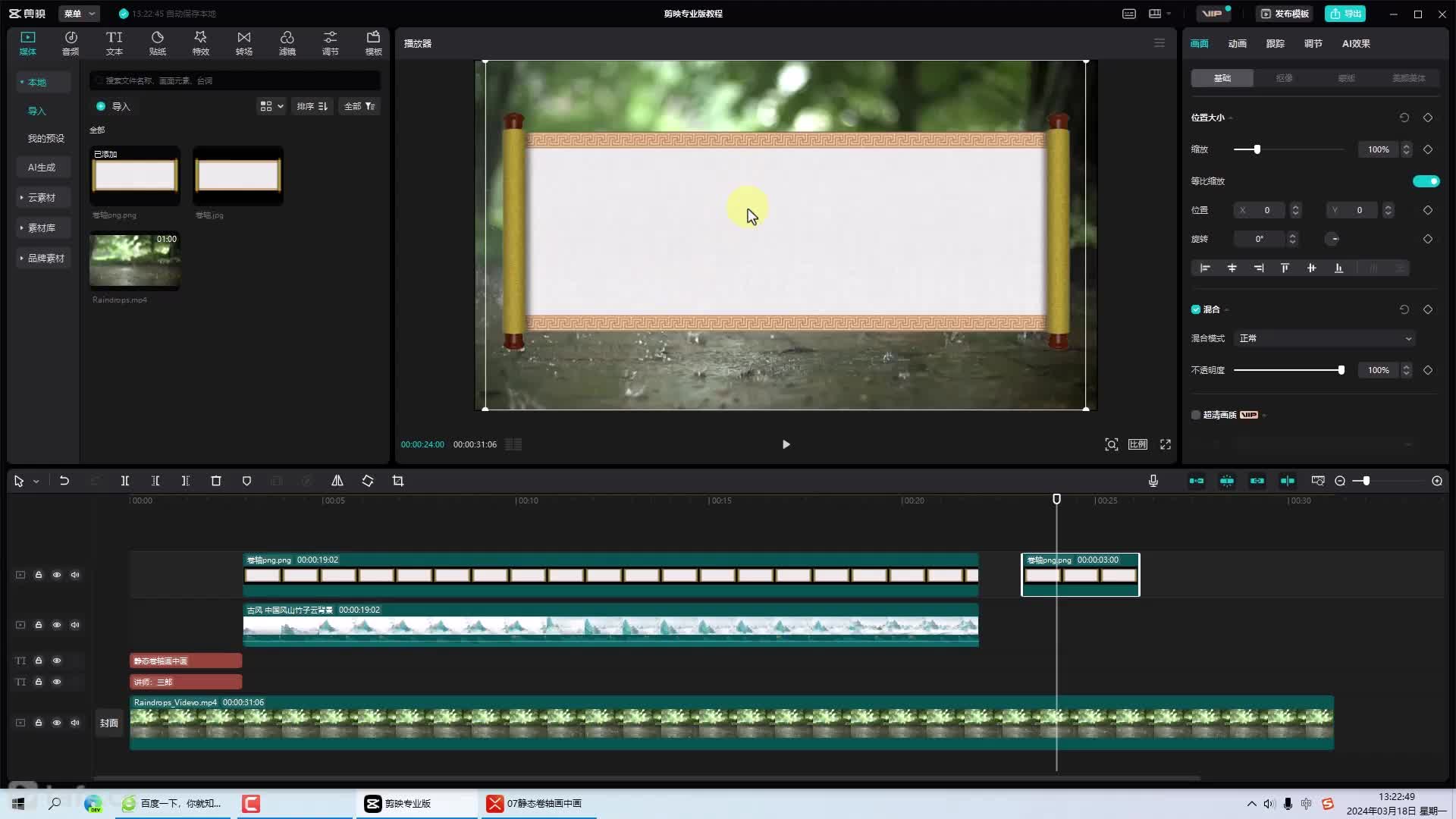
Task: Reset position and size settings
Action: pos(1404,118)
